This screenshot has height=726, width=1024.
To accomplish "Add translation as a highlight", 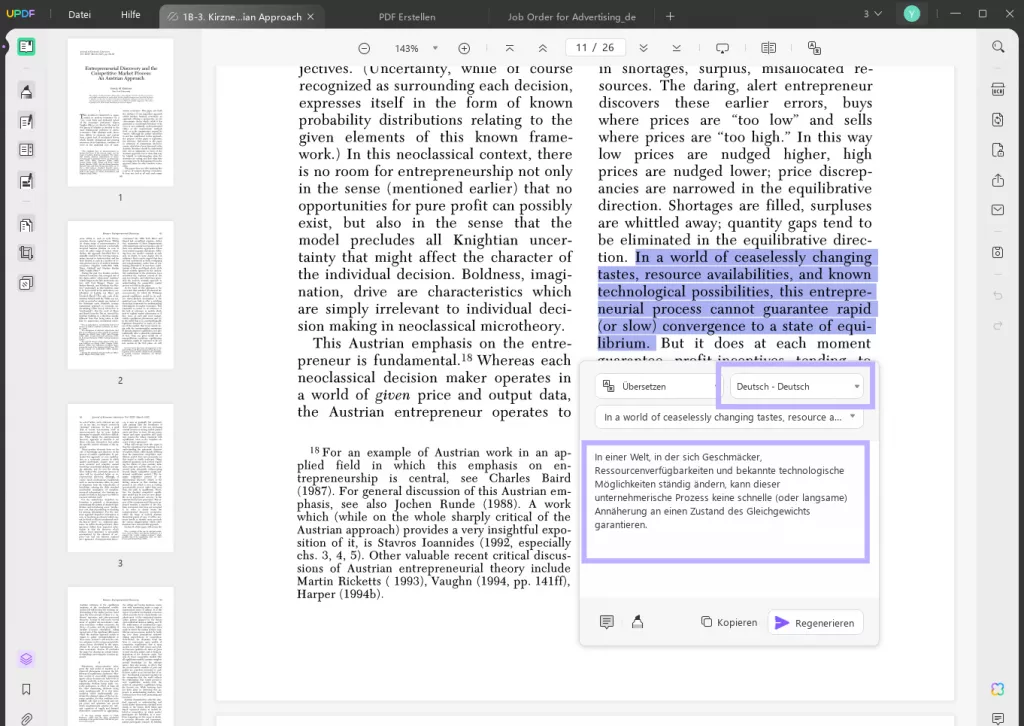I will pos(637,622).
